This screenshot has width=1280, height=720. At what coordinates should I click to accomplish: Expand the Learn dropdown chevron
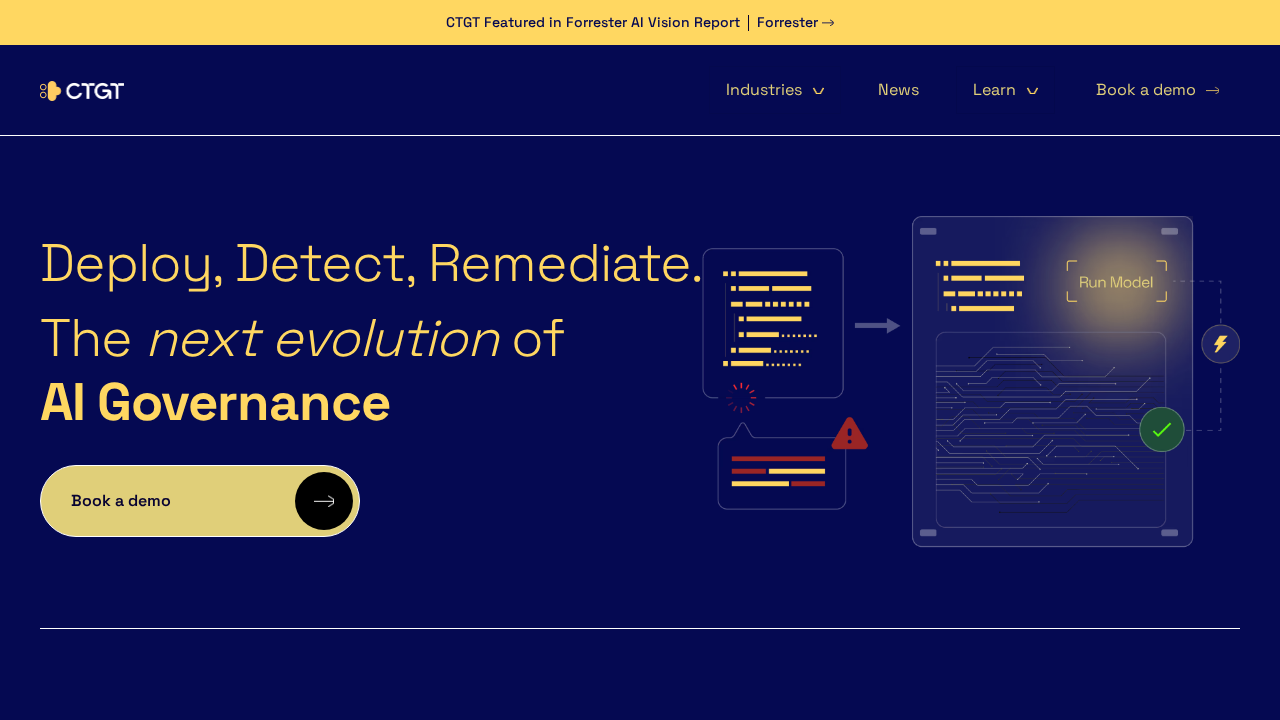click(x=1033, y=91)
